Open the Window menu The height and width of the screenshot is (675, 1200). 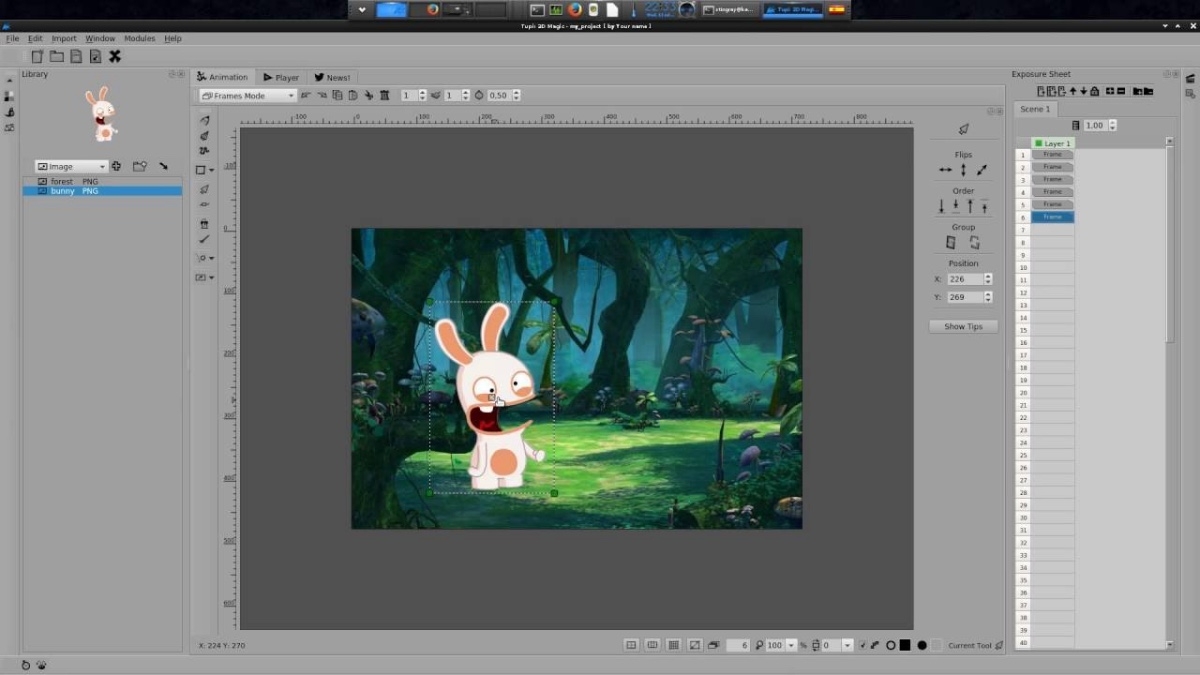tap(100, 38)
